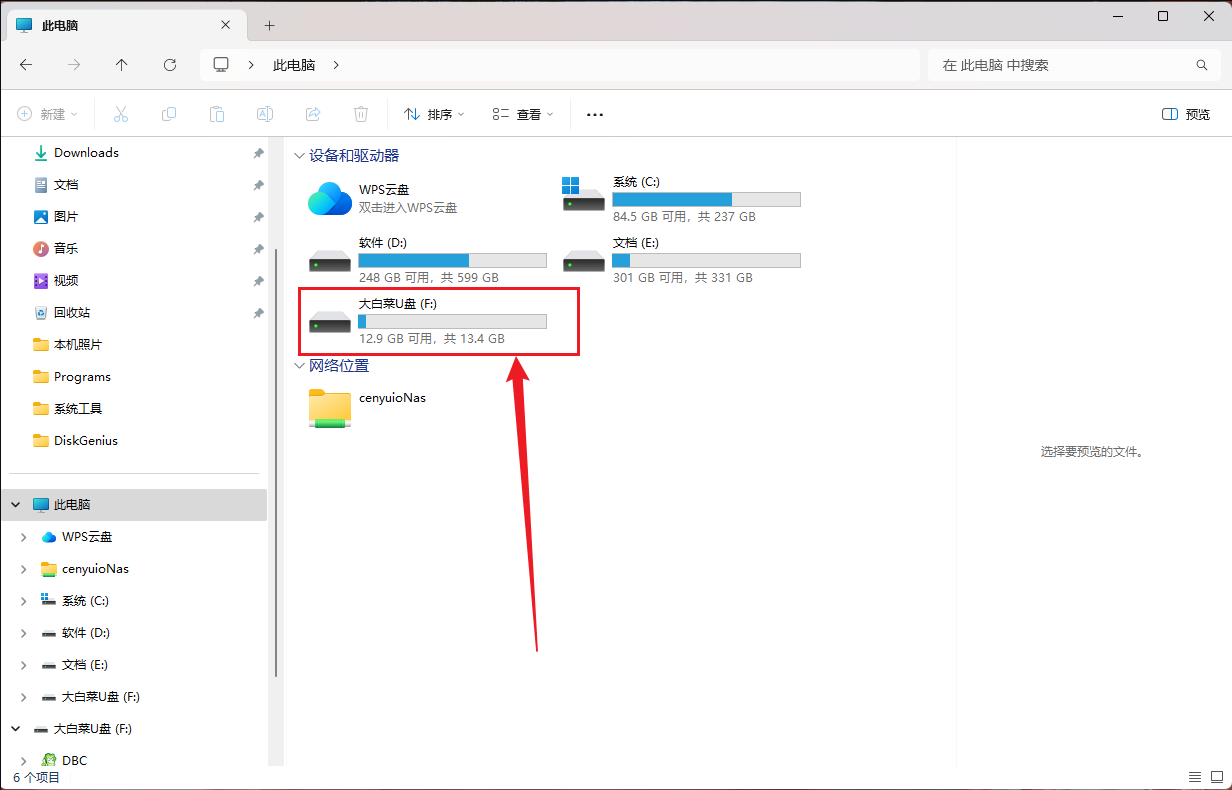Screen dimensions: 1232x790
Task: Click the Back navigation arrow
Action: tap(26, 65)
